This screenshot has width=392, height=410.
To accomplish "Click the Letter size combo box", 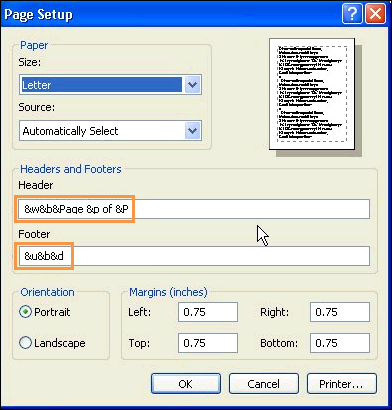I will tap(110, 85).
